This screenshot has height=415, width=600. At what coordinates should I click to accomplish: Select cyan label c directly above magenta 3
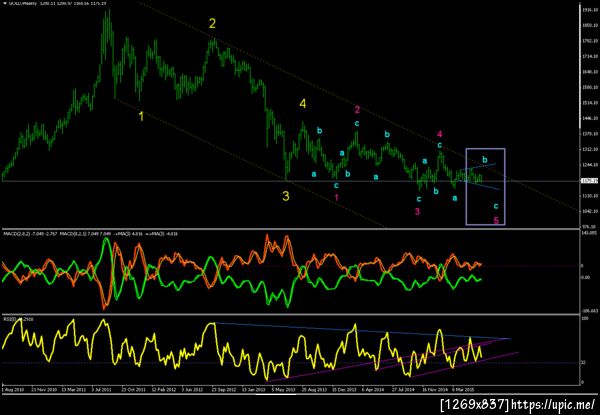click(x=419, y=199)
